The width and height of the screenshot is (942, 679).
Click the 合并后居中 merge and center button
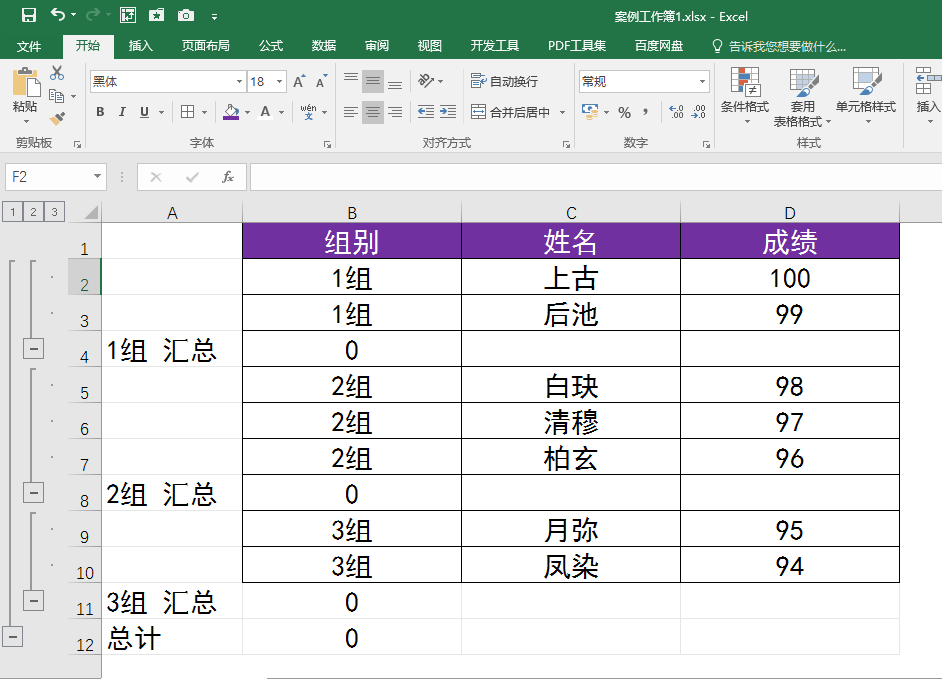[x=511, y=112]
